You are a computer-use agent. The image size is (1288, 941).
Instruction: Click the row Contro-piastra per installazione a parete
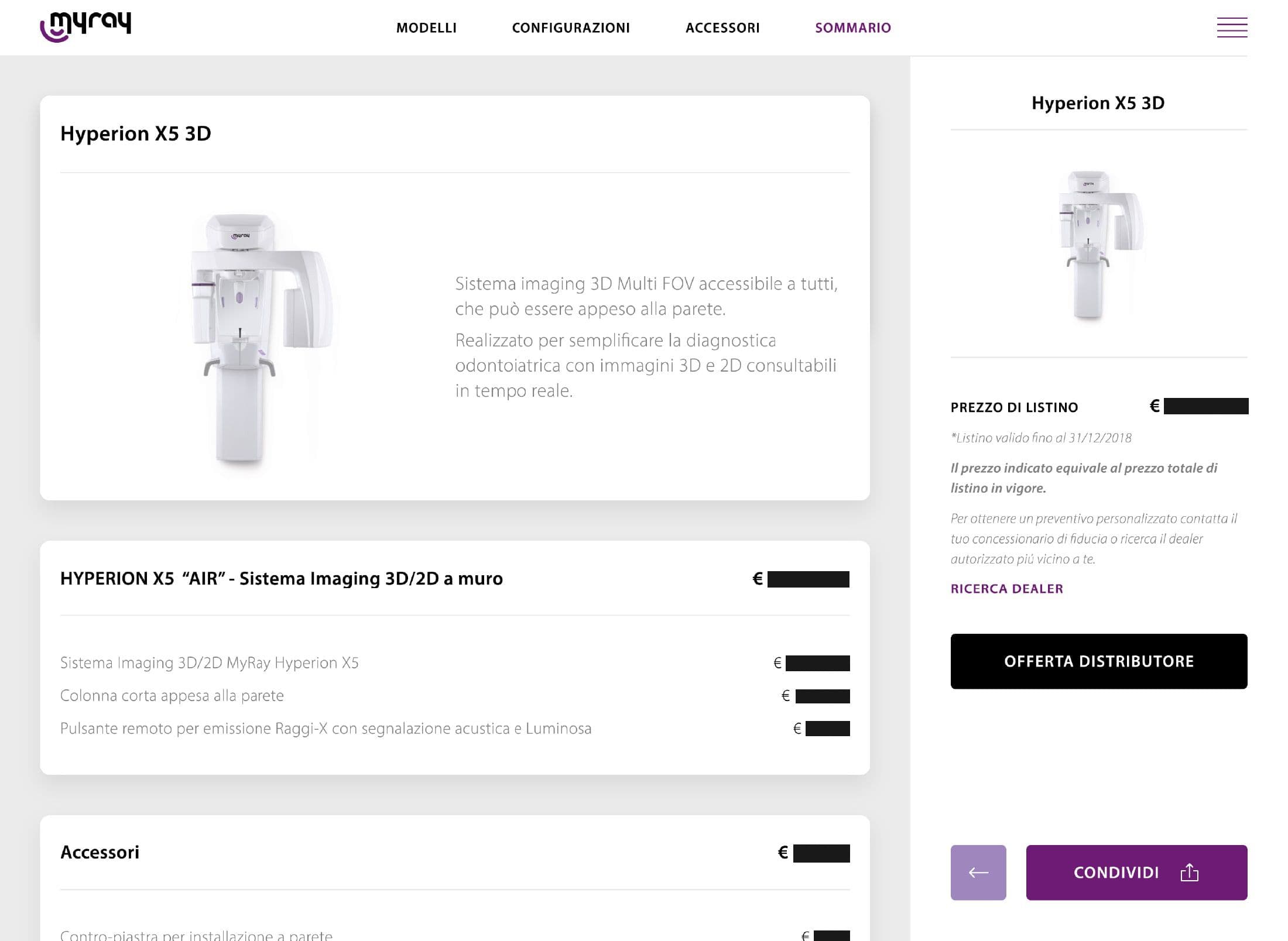[x=454, y=935]
